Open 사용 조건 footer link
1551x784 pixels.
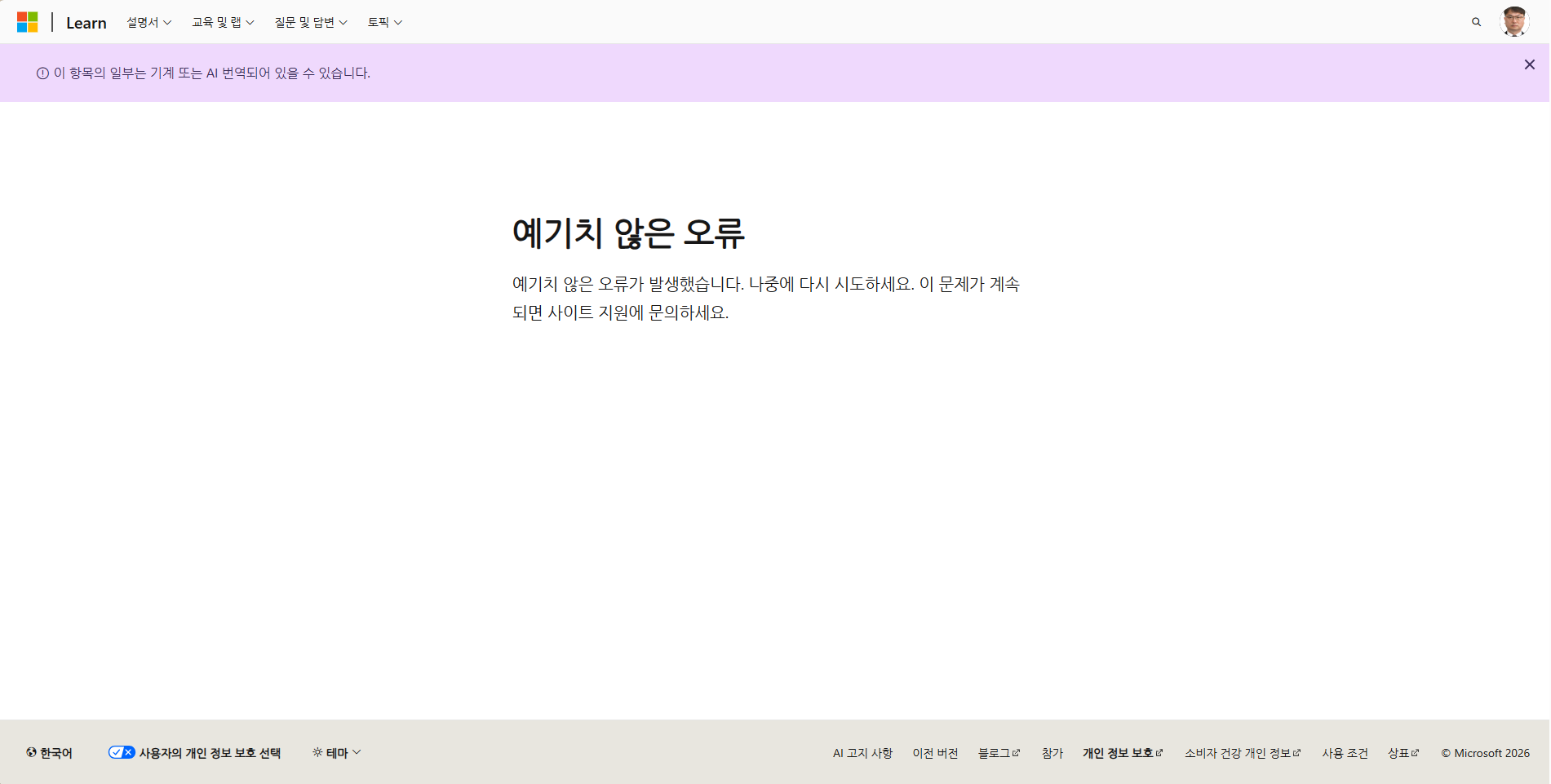1345,753
